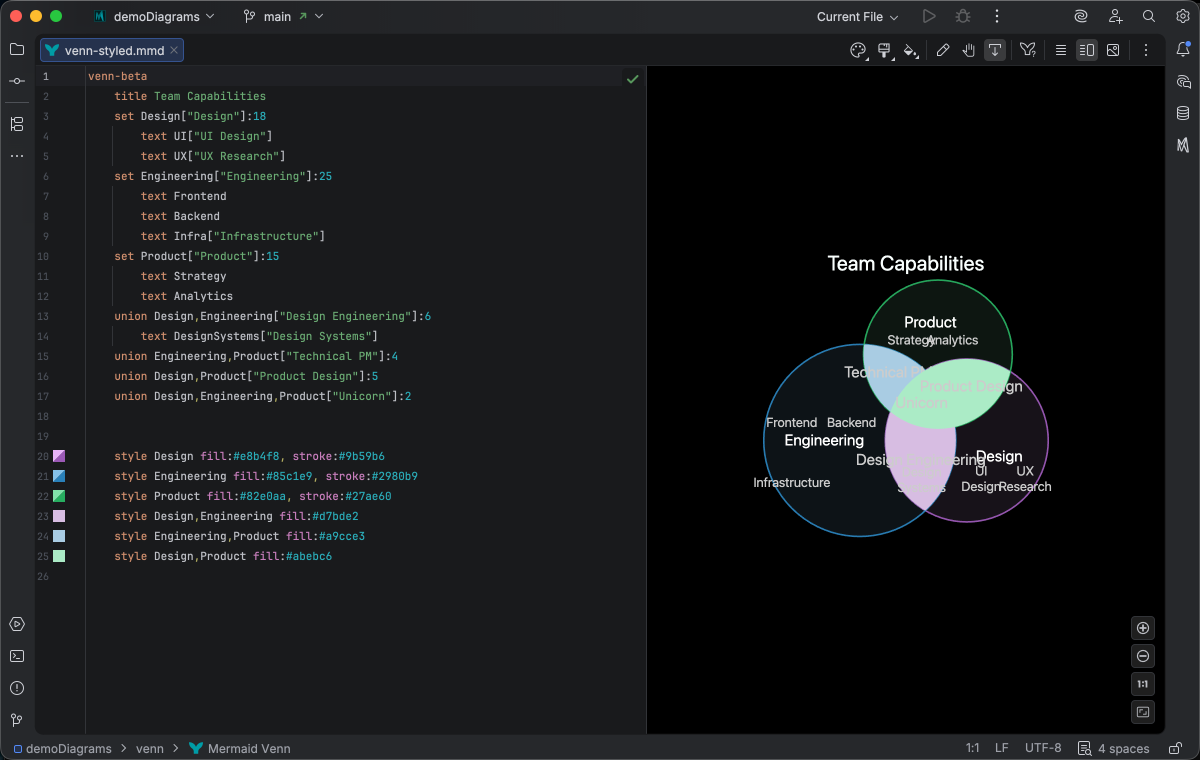Screen dimensions: 1200x760
Task: Click venn in the breadcrumb bar
Action: pyautogui.click(x=150, y=748)
